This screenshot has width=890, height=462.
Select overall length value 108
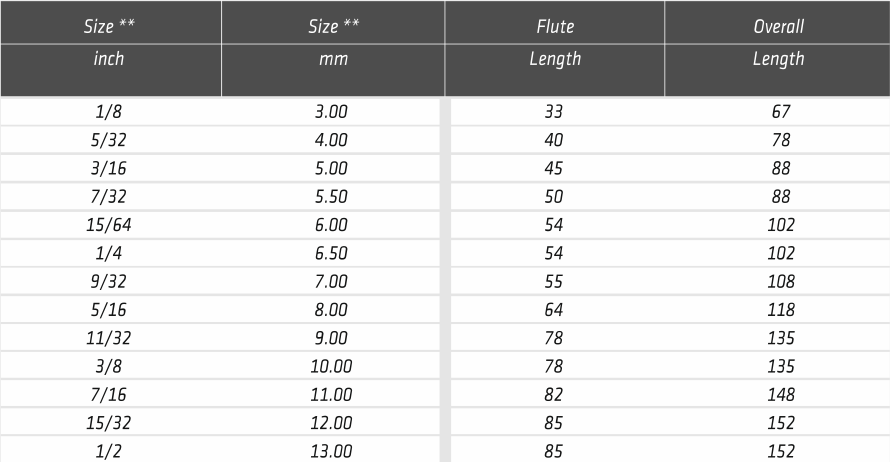(781, 281)
